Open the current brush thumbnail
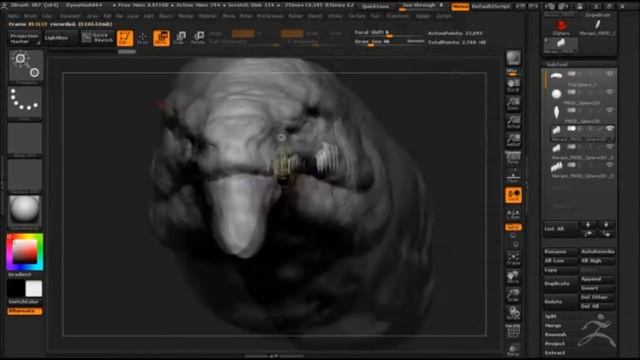 coord(25,66)
